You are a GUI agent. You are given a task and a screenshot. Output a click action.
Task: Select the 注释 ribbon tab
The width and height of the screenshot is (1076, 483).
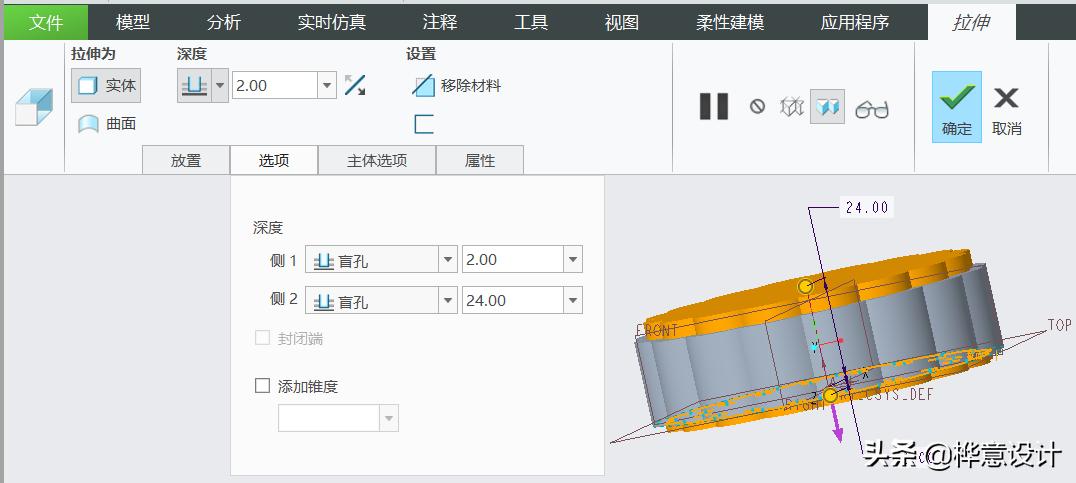pyautogui.click(x=440, y=22)
